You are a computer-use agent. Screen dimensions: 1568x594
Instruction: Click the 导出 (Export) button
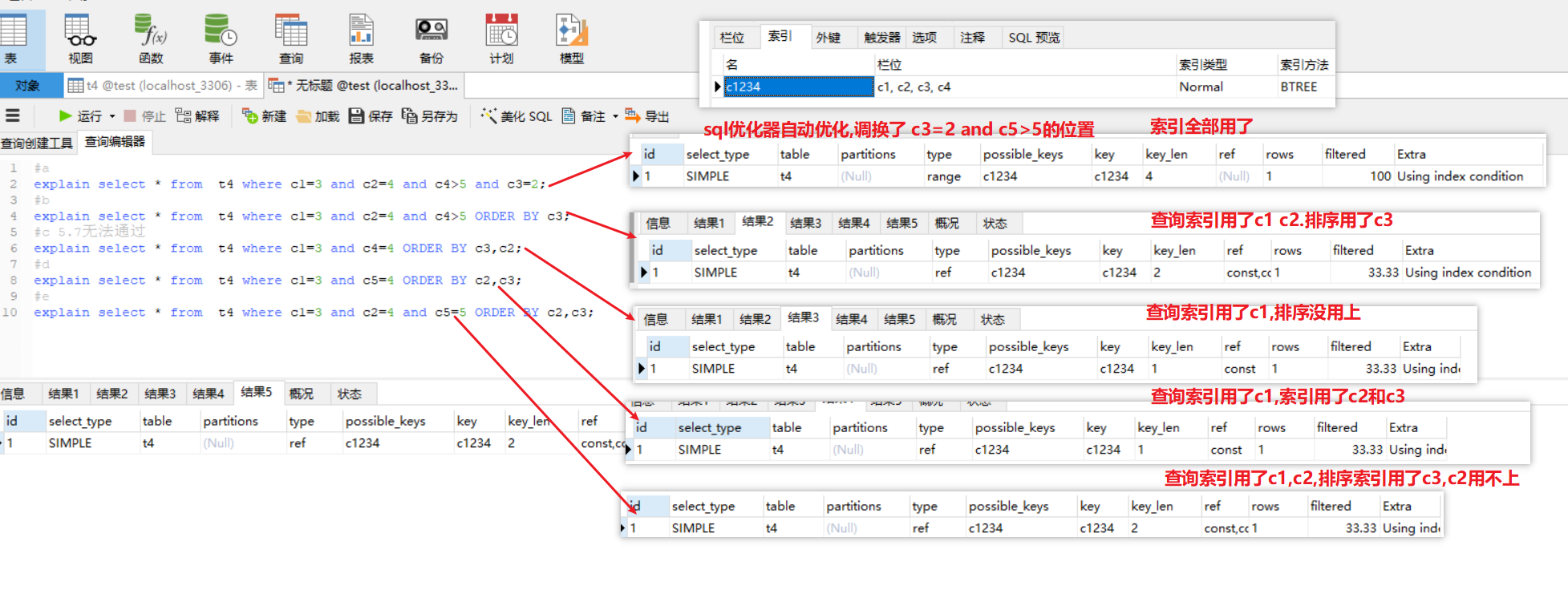point(647,116)
